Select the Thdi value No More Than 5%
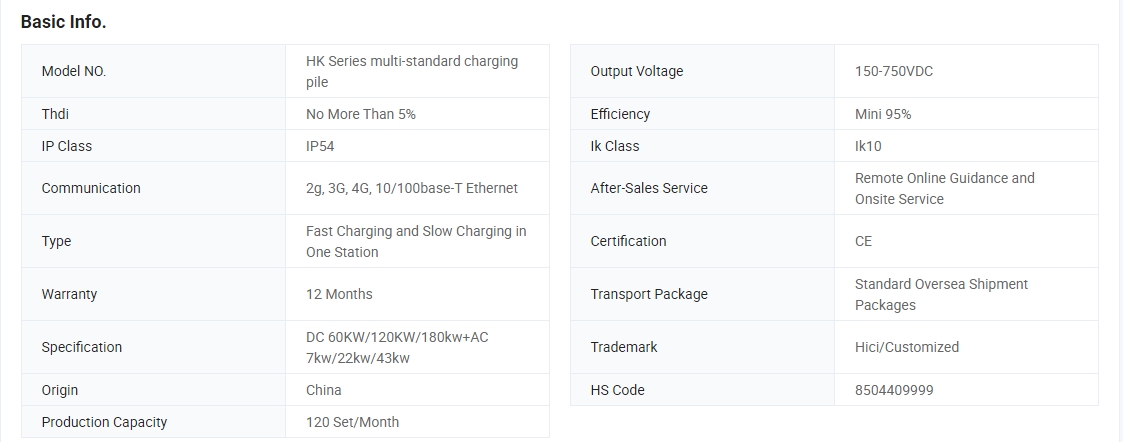 click(x=360, y=114)
